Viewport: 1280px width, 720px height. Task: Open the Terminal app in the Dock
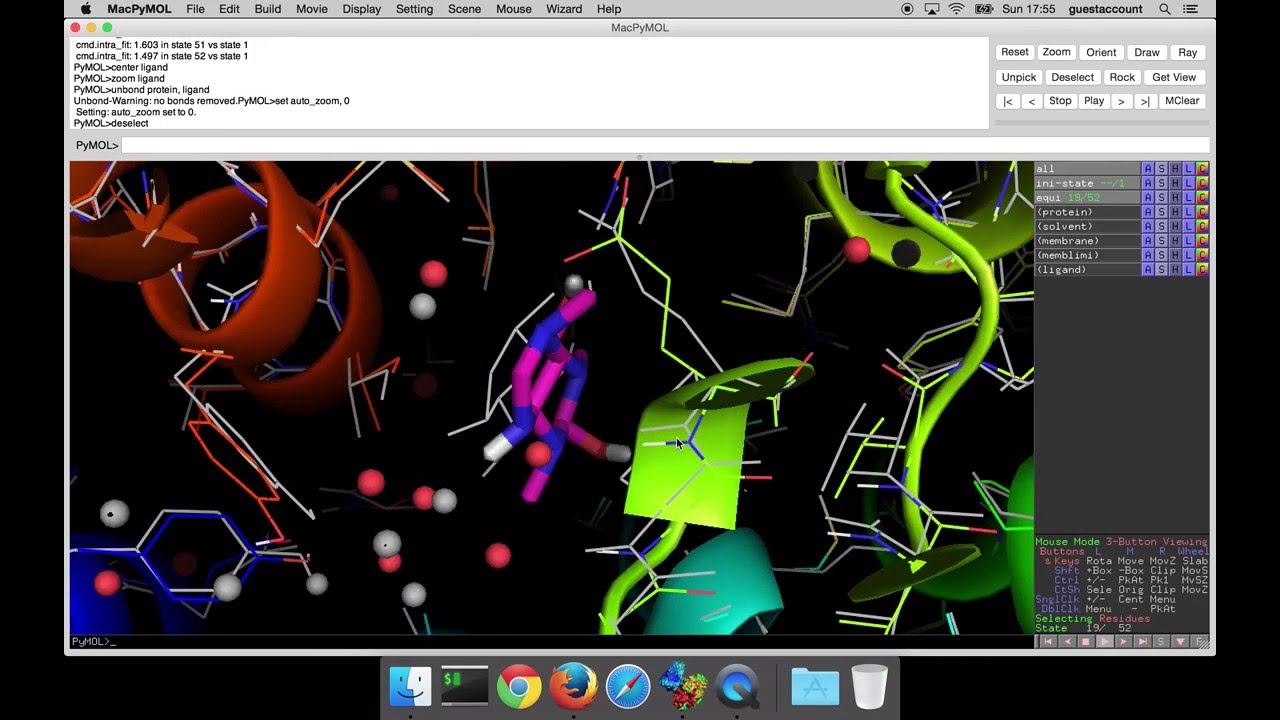tap(465, 687)
